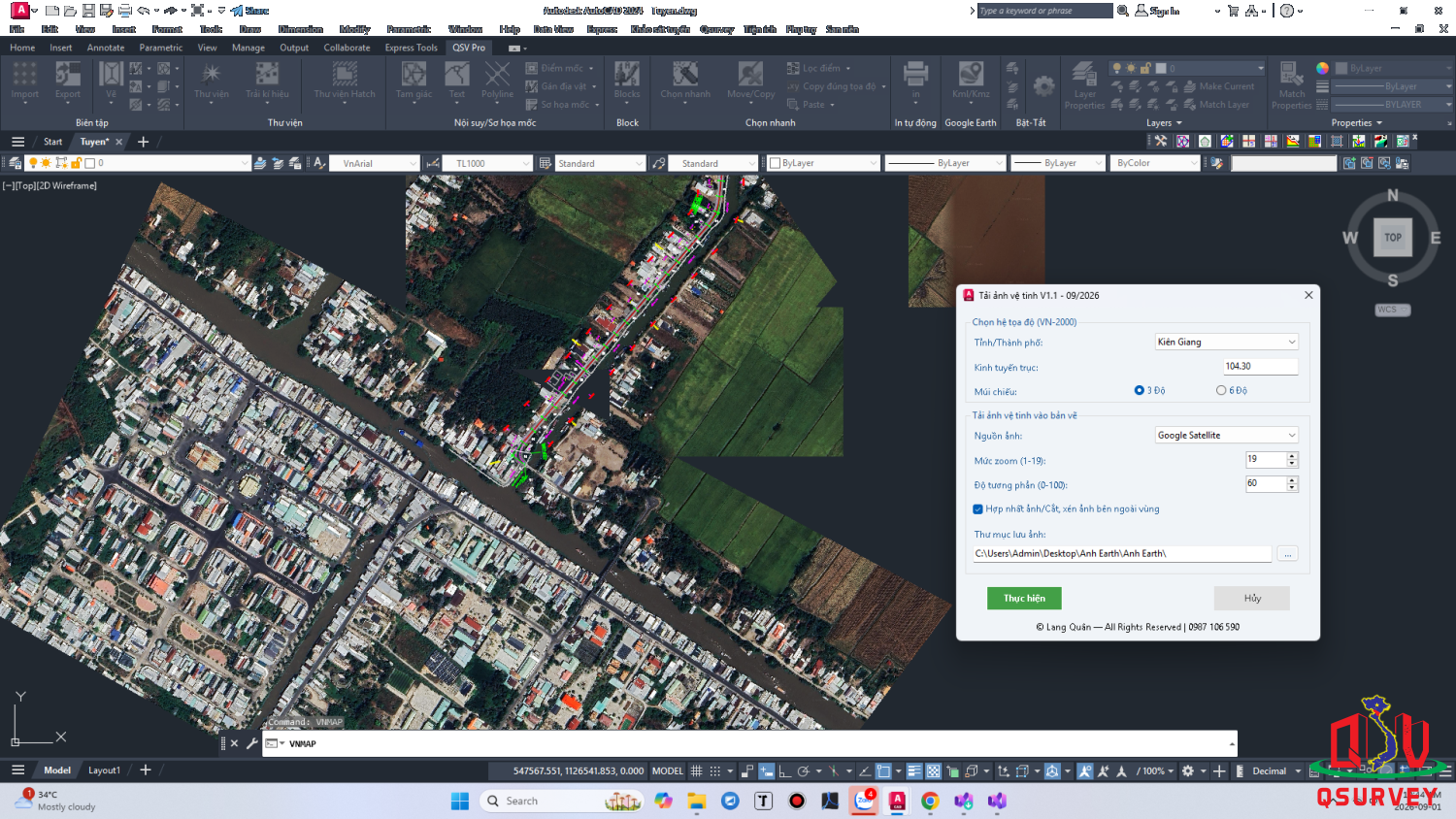Viewport: 1456px width, 819px height.
Task: Click the Share button in the title bar
Action: click(250, 11)
